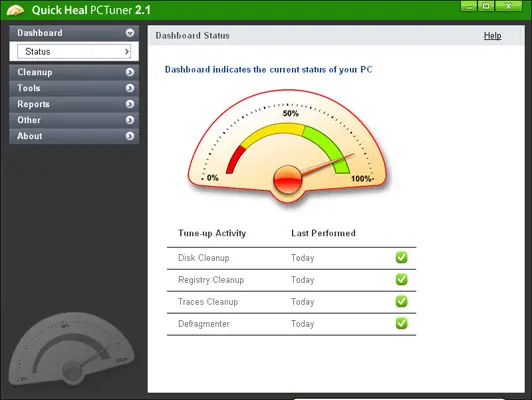Click the Dashboard Status header bar
The width and height of the screenshot is (532, 400).
coord(336,36)
